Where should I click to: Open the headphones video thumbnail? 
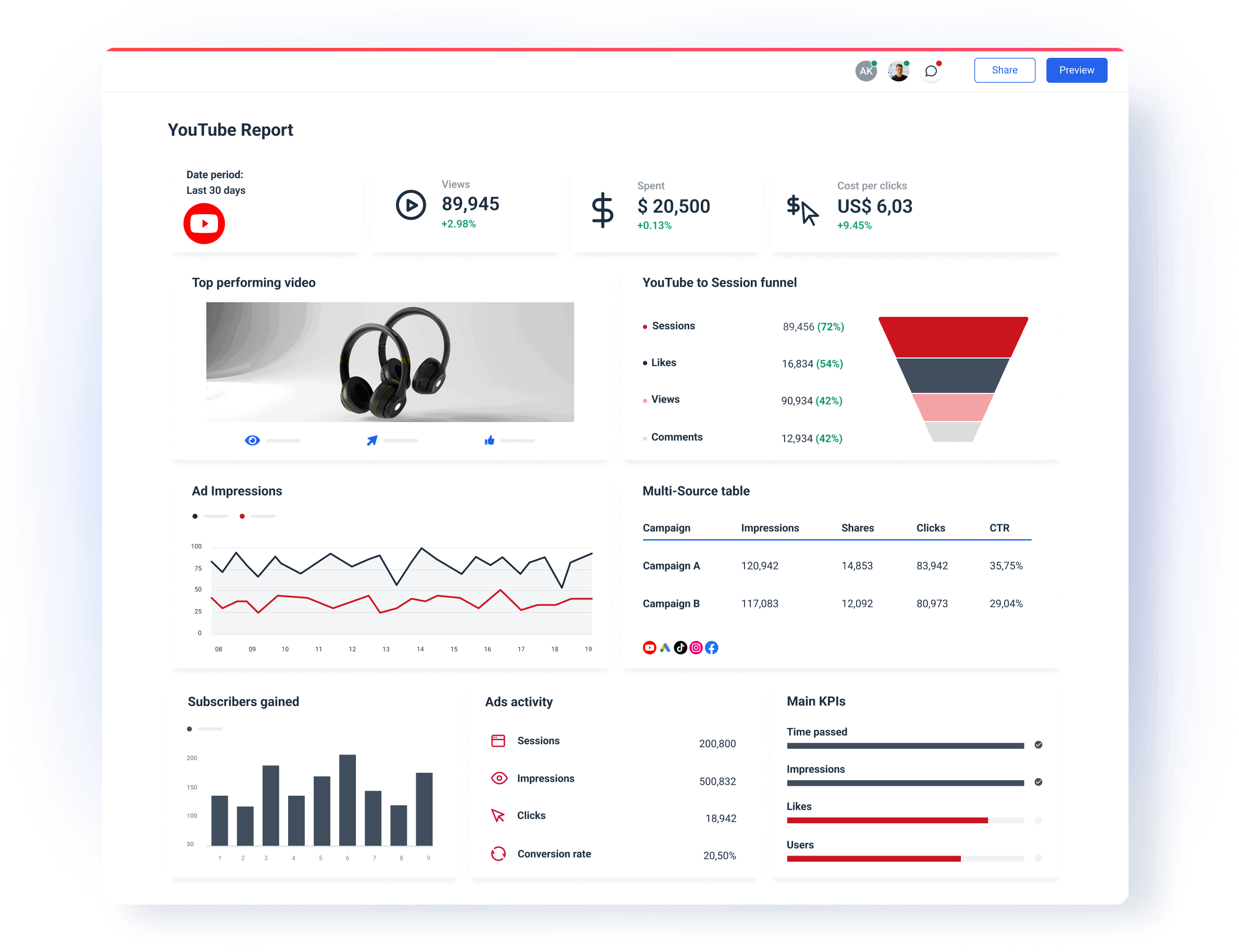click(x=390, y=362)
